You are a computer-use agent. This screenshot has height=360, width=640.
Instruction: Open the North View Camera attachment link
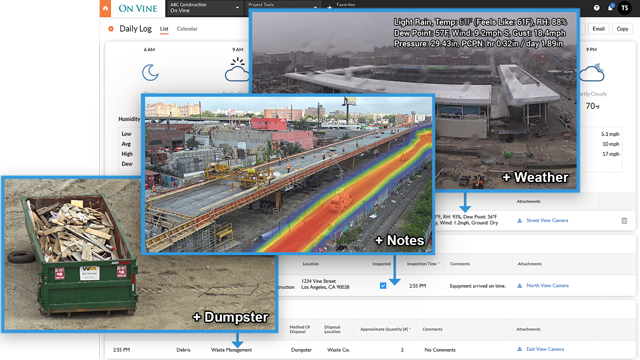point(547,286)
